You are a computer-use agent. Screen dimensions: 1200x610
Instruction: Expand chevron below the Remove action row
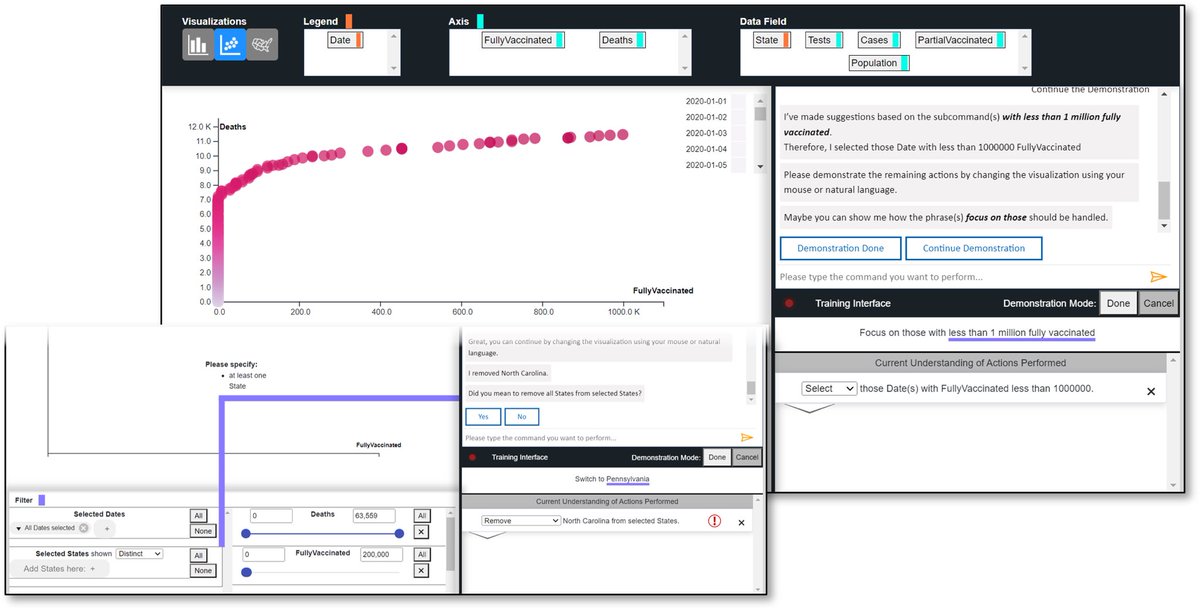pos(488,535)
